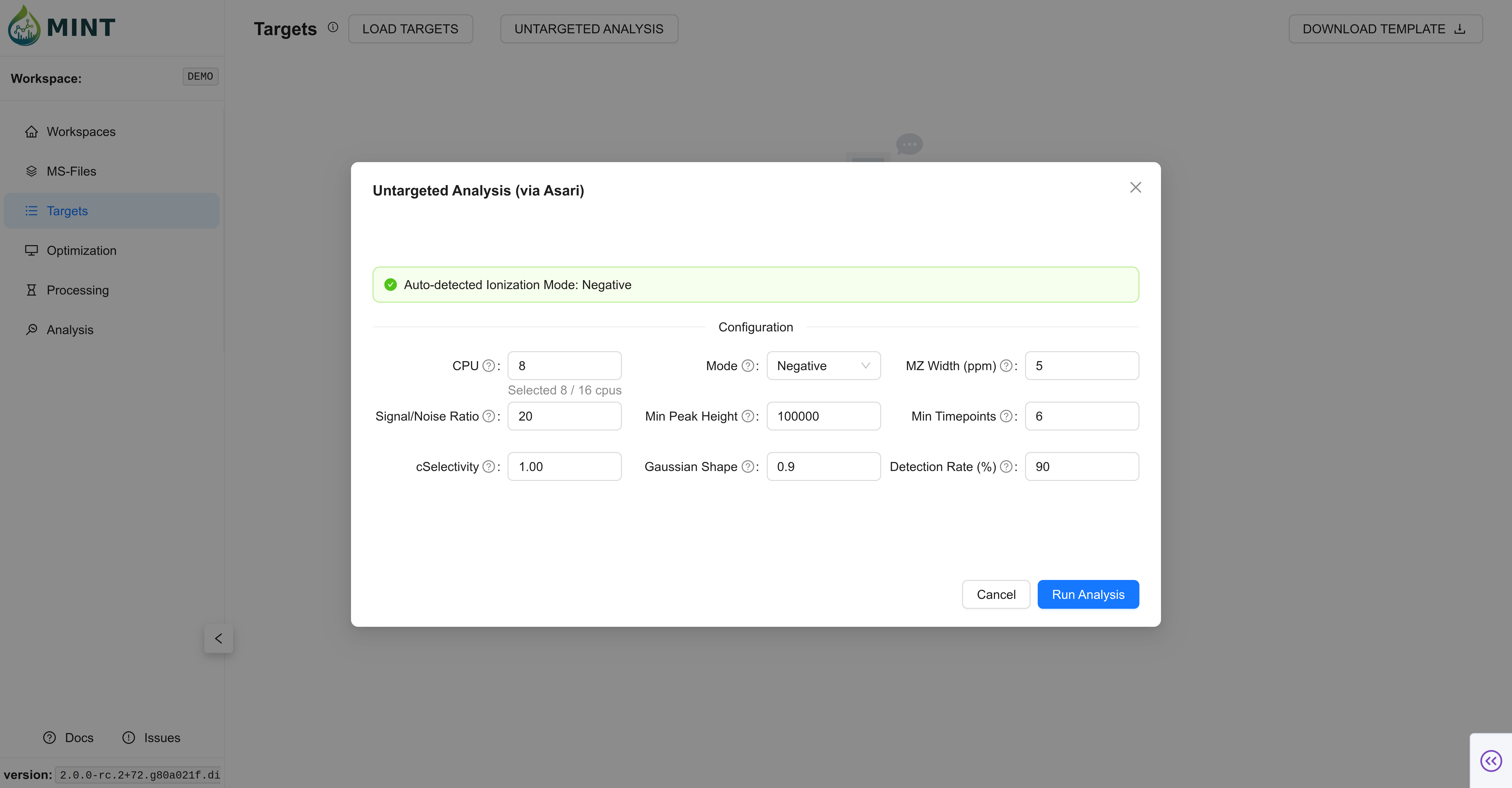Click the Min Timepoints help icon
Screen dimensions: 1512x788
pyautogui.click(x=1006, y=416)
